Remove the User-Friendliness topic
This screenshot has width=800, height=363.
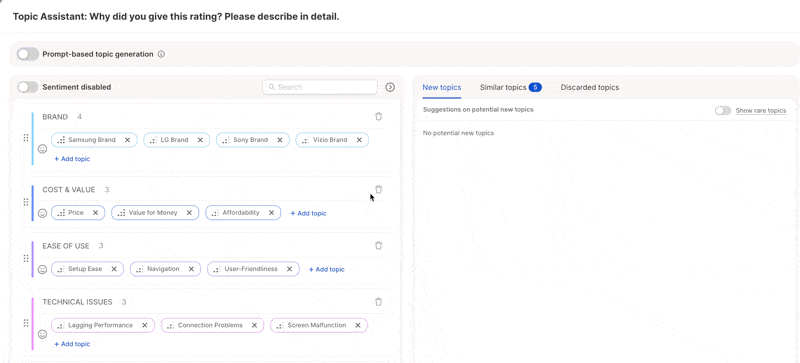pyautogui.click(x=289, y=269)
